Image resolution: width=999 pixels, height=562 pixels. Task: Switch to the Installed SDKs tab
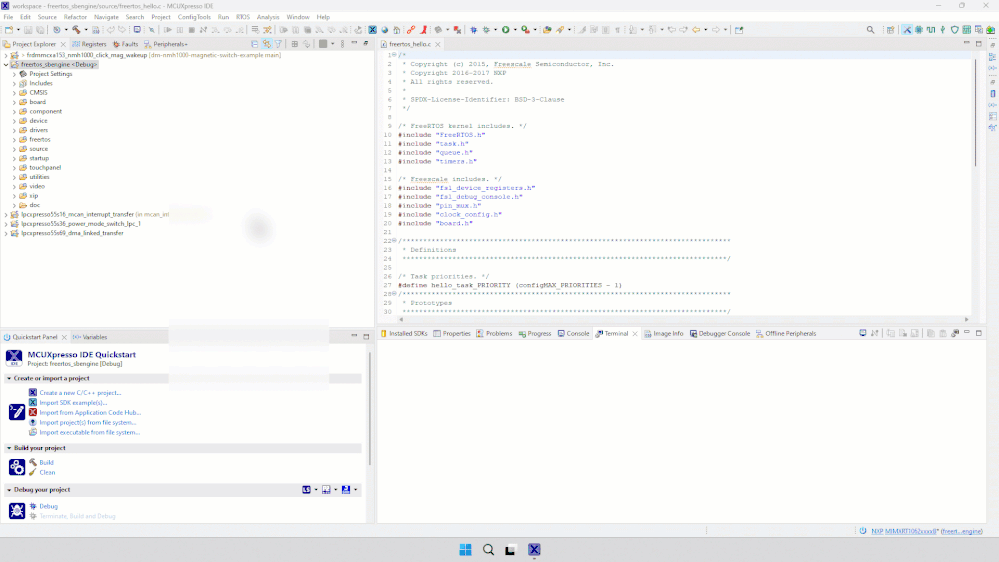(404, 333)
